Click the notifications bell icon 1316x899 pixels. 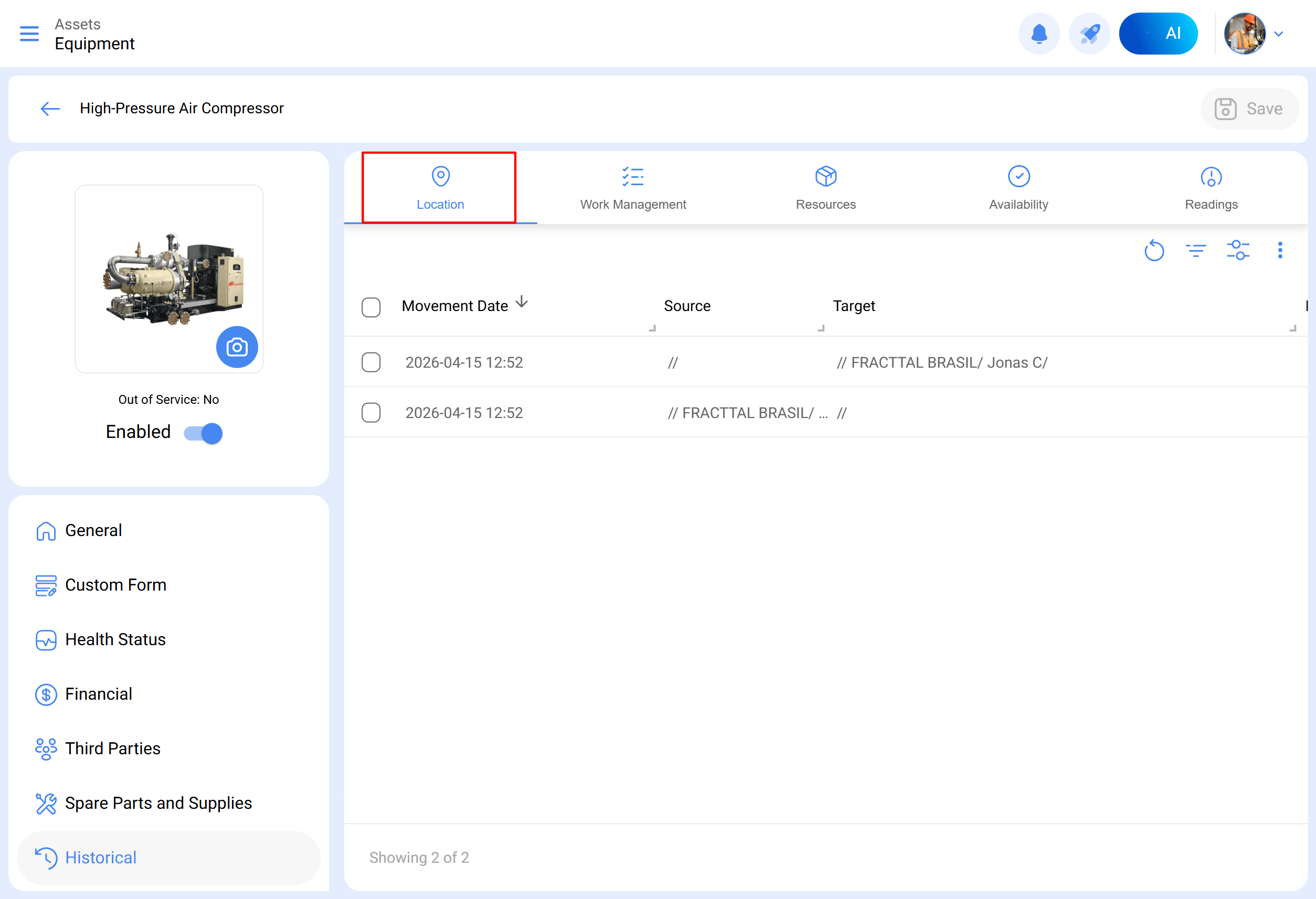tap(1038, 34)
